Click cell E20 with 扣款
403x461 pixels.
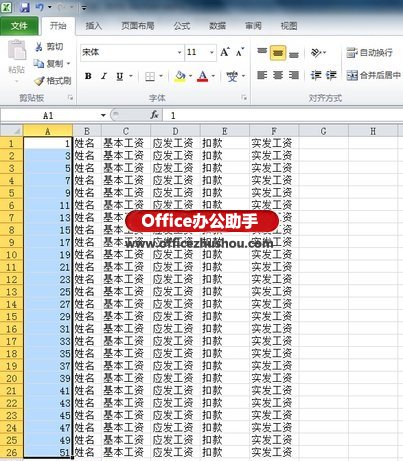pyautogui.click(x=225, y=378)
